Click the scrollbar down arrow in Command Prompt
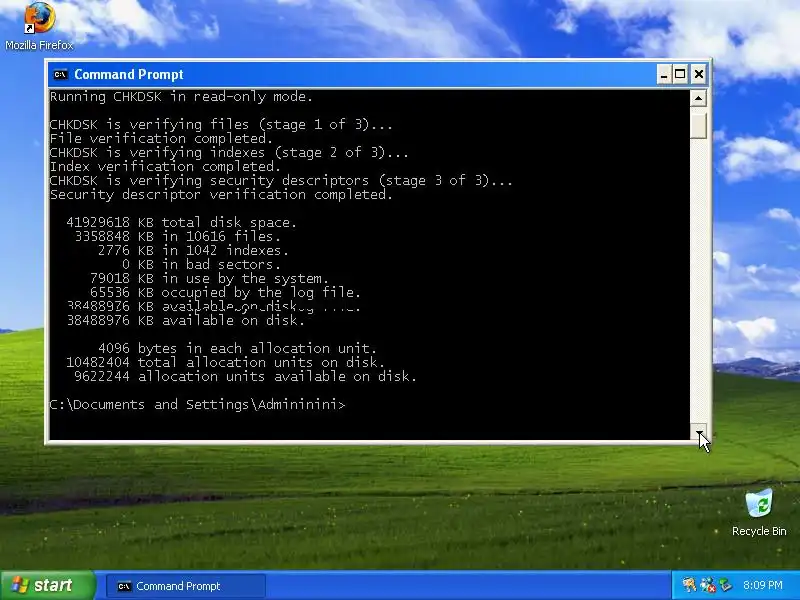Image resolution: width=800 pixels, height=600 pixels. click(698, 432)
